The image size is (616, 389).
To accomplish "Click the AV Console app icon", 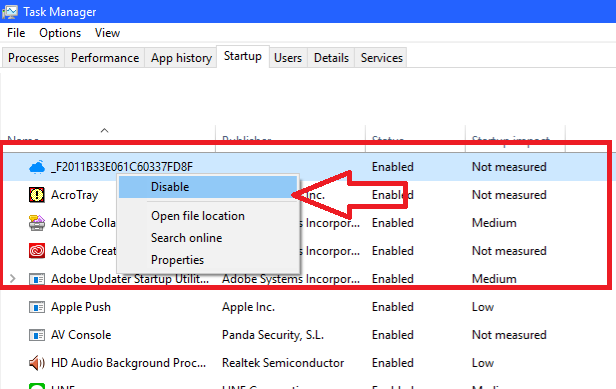I will pos(37,335).
